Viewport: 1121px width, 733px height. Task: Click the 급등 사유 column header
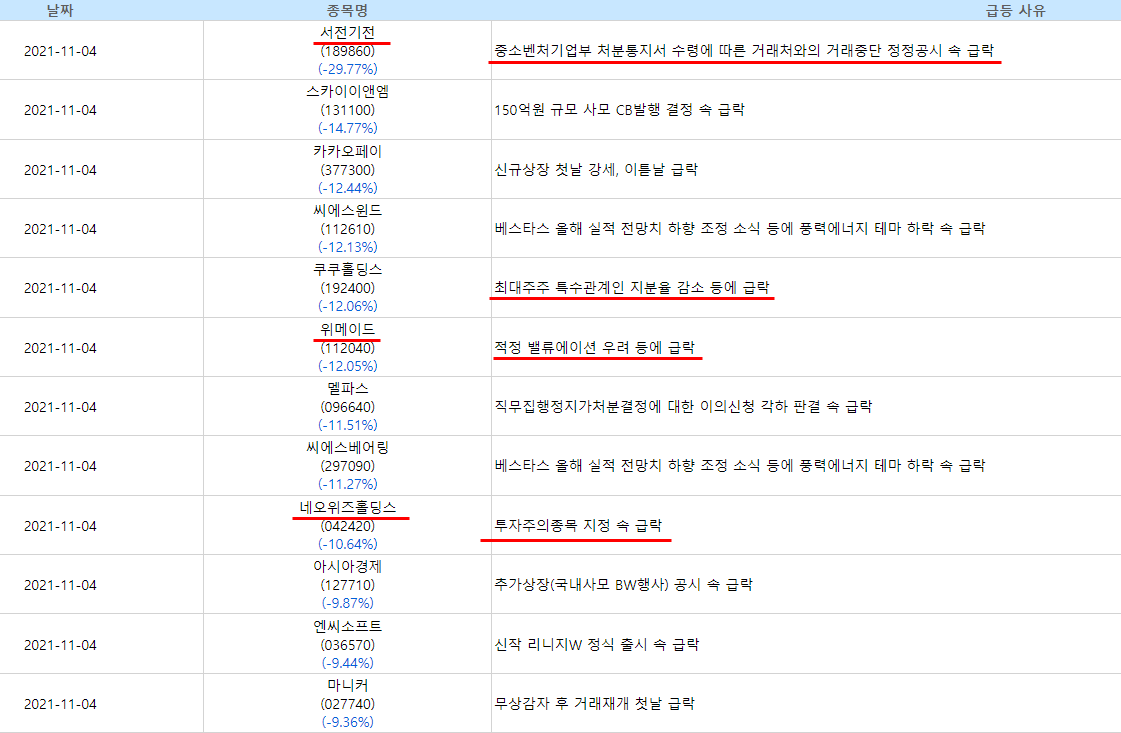point(1015,11)
